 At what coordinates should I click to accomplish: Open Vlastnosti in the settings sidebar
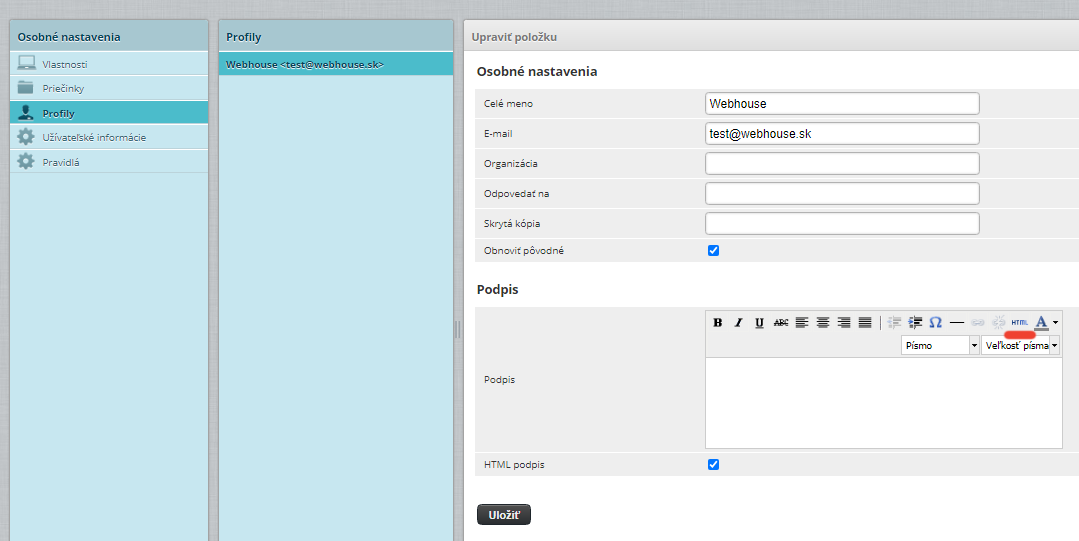pos(64,64)
